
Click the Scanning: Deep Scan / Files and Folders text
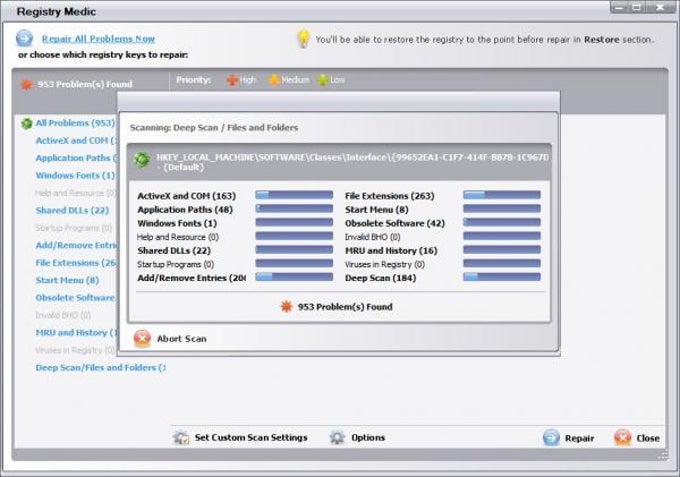[214, 127]
